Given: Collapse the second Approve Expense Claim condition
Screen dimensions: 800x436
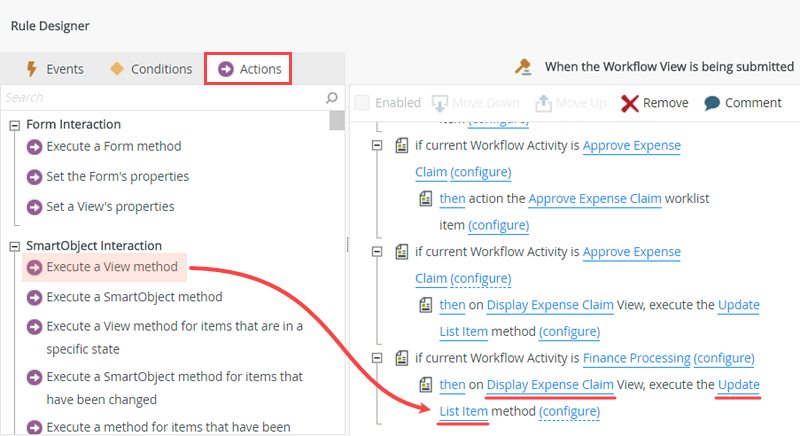Looking at the screenshot, I should click(377, 252).
